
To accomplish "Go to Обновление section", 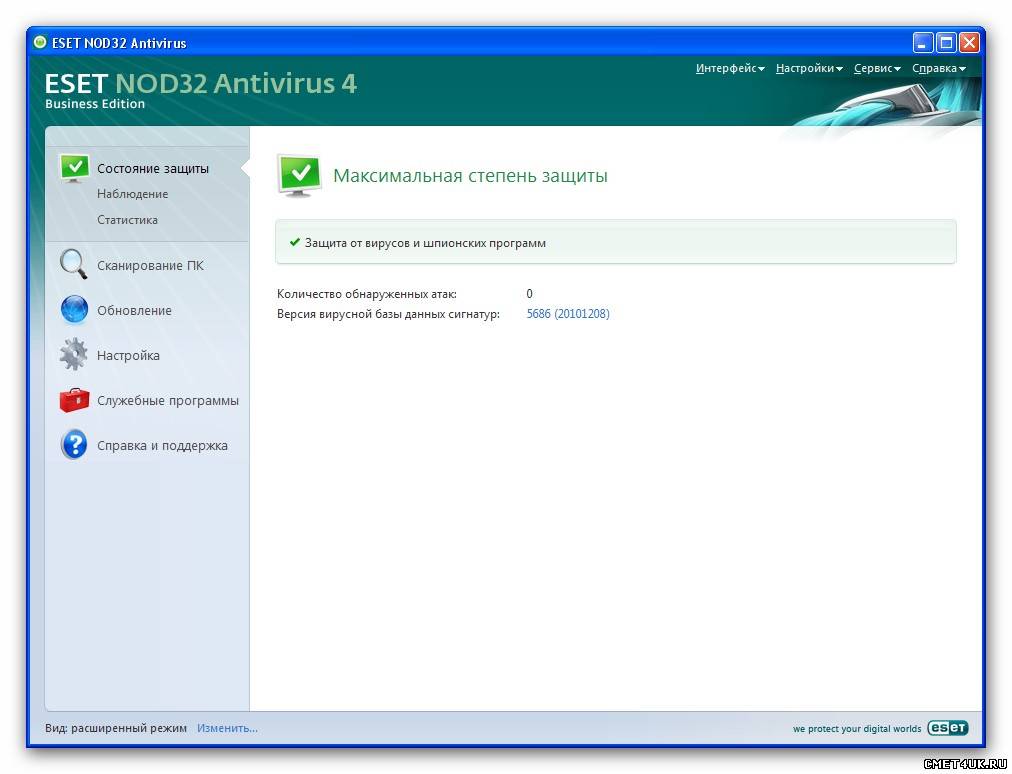I will (134, 311).
